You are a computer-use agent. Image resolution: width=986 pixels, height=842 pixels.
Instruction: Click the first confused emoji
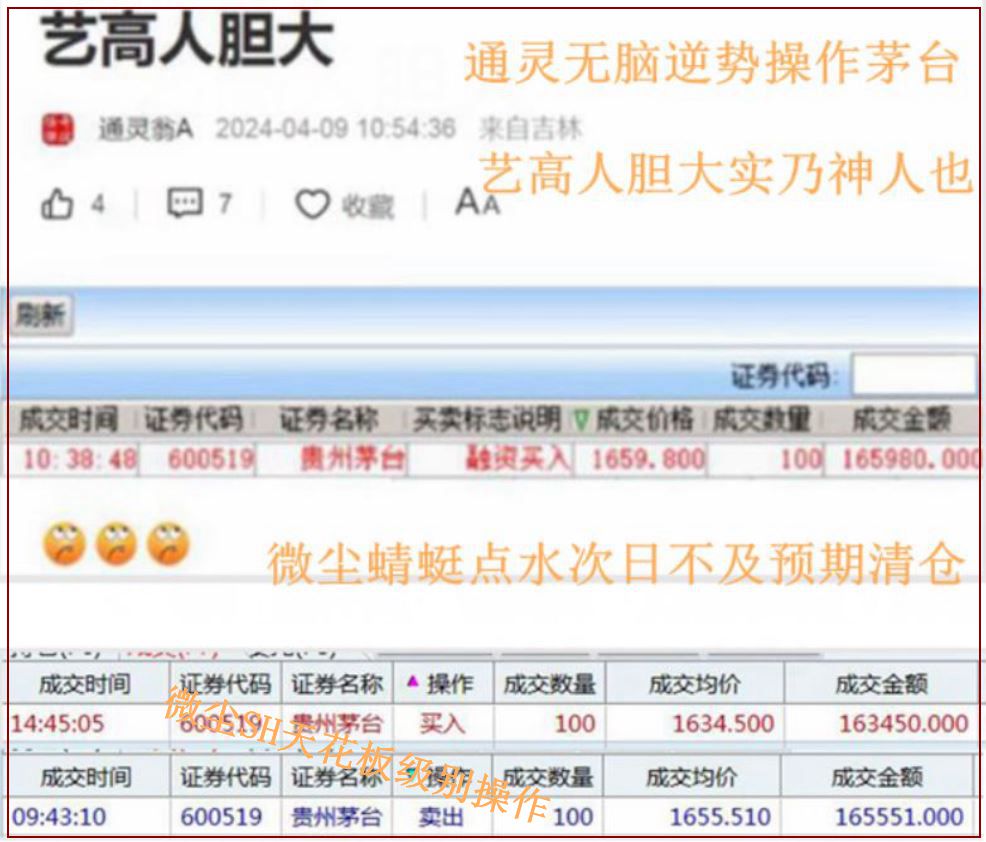coord(64,544)
